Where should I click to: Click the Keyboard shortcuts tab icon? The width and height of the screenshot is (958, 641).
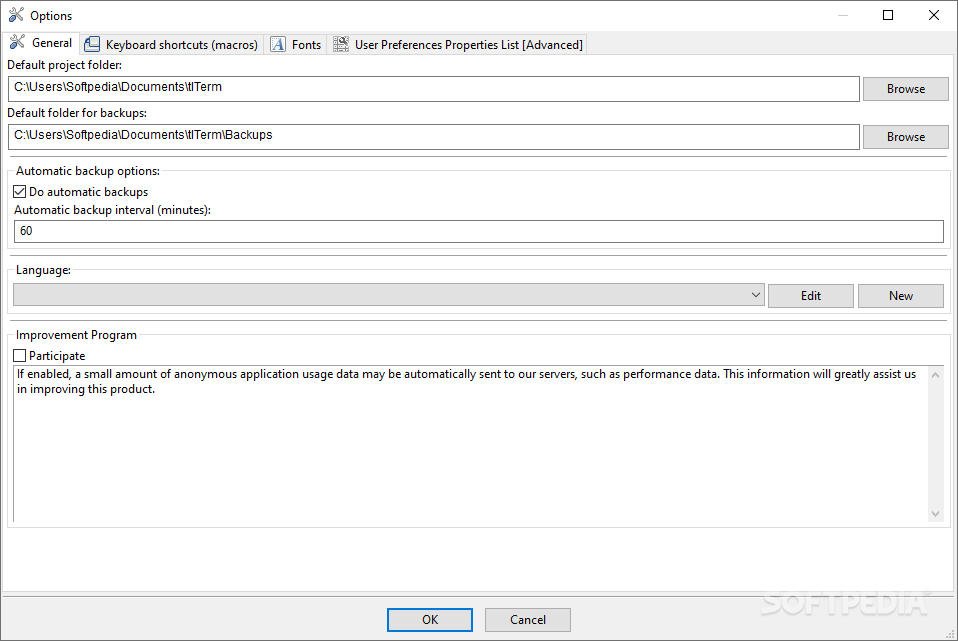[92, 44]
